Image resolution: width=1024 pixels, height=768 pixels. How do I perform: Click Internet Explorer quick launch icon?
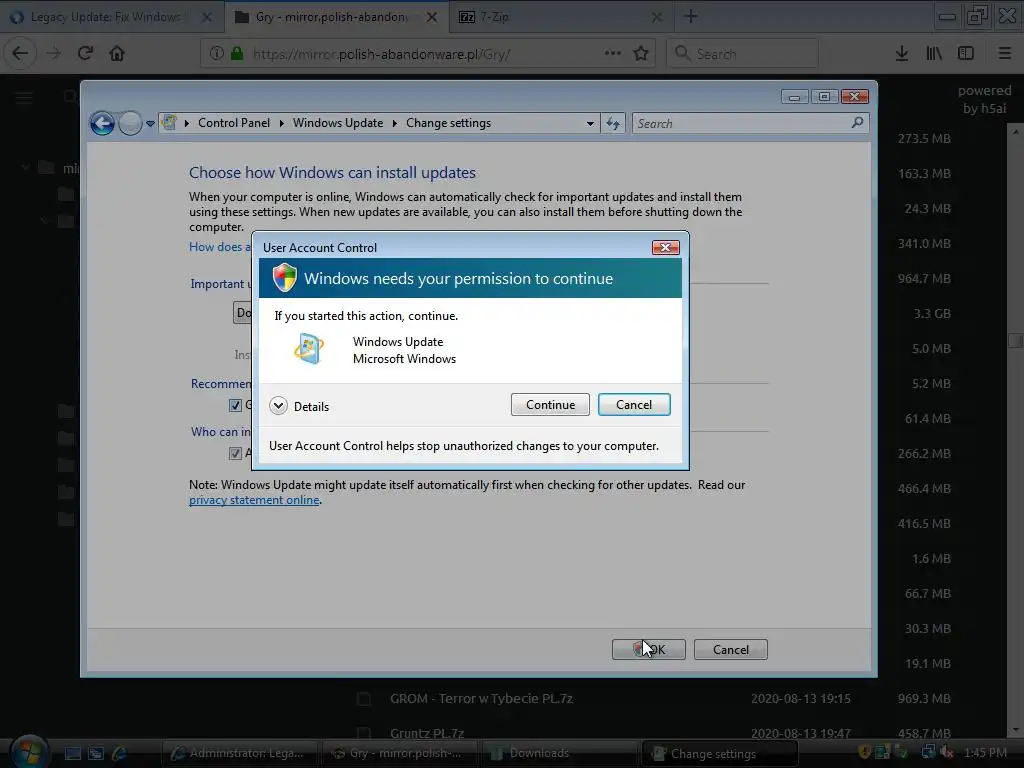120,754
